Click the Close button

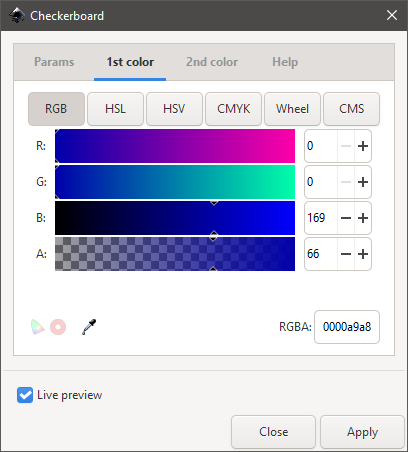point(273,432)
